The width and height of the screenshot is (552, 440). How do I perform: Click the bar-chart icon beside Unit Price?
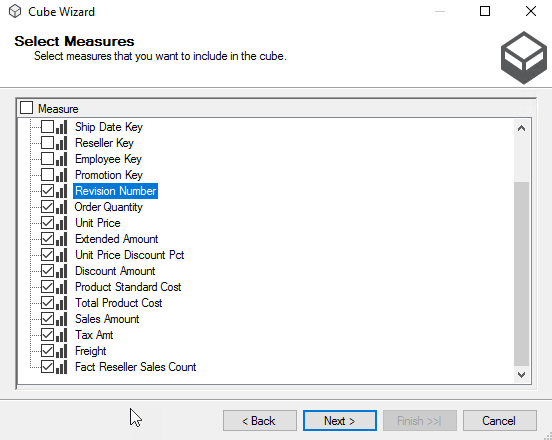pyautogui.click(x=62, y=223)
